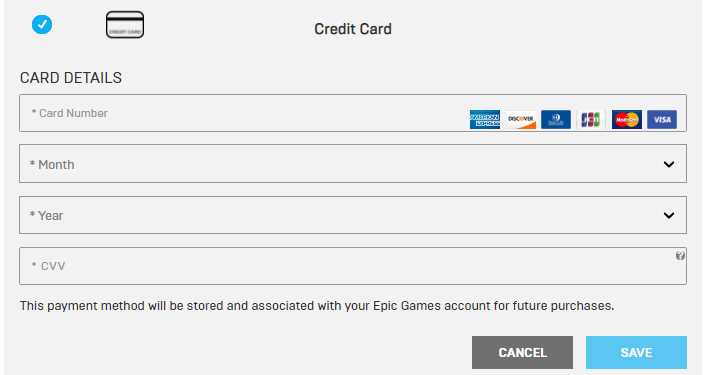Click the Visa card logo

point(662,119)
